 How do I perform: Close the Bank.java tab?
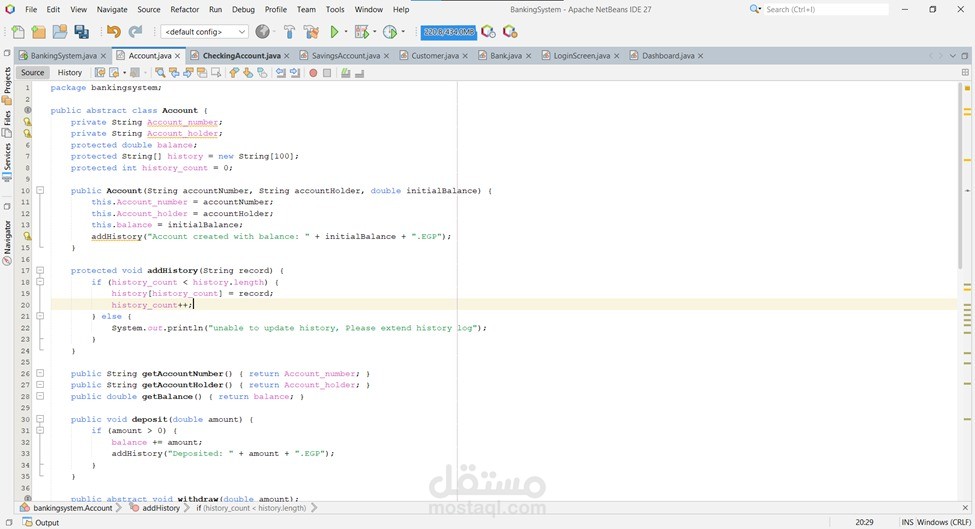tap(529, 56)
